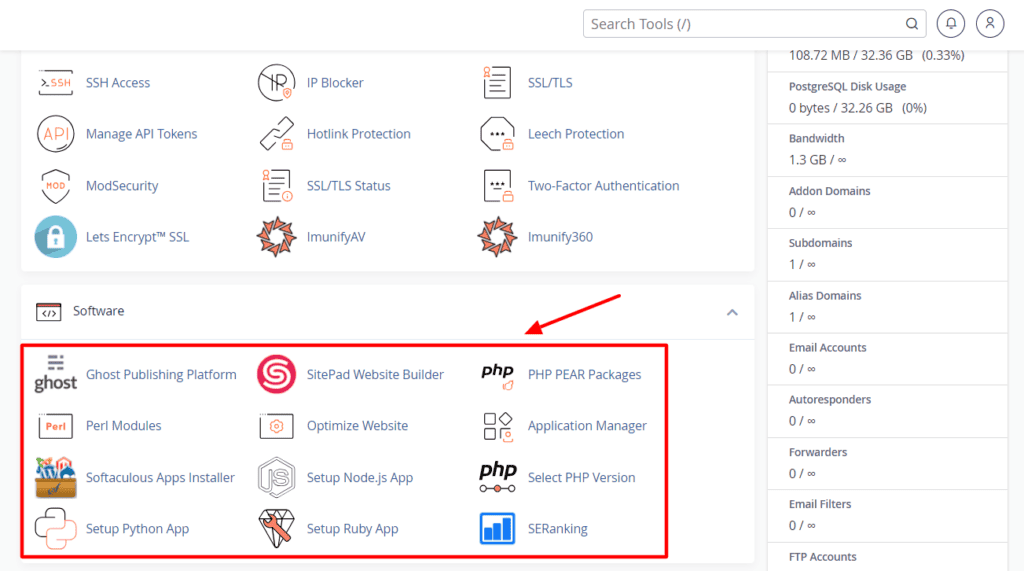Image resolution: width=1024 pixels, height=571 pixels.
Task: Open Two-Factor Authentication link
Action: tap(603, 186)
